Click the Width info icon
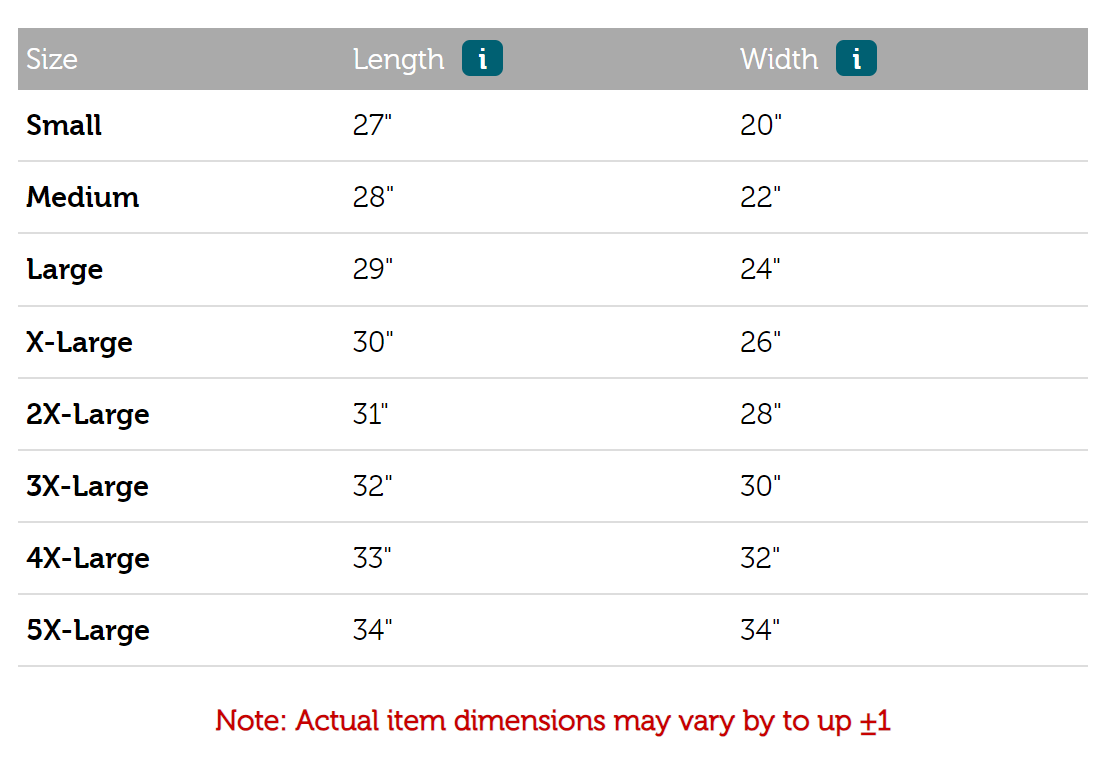Viewport: 1110px width, 765px height. point(856,59)
